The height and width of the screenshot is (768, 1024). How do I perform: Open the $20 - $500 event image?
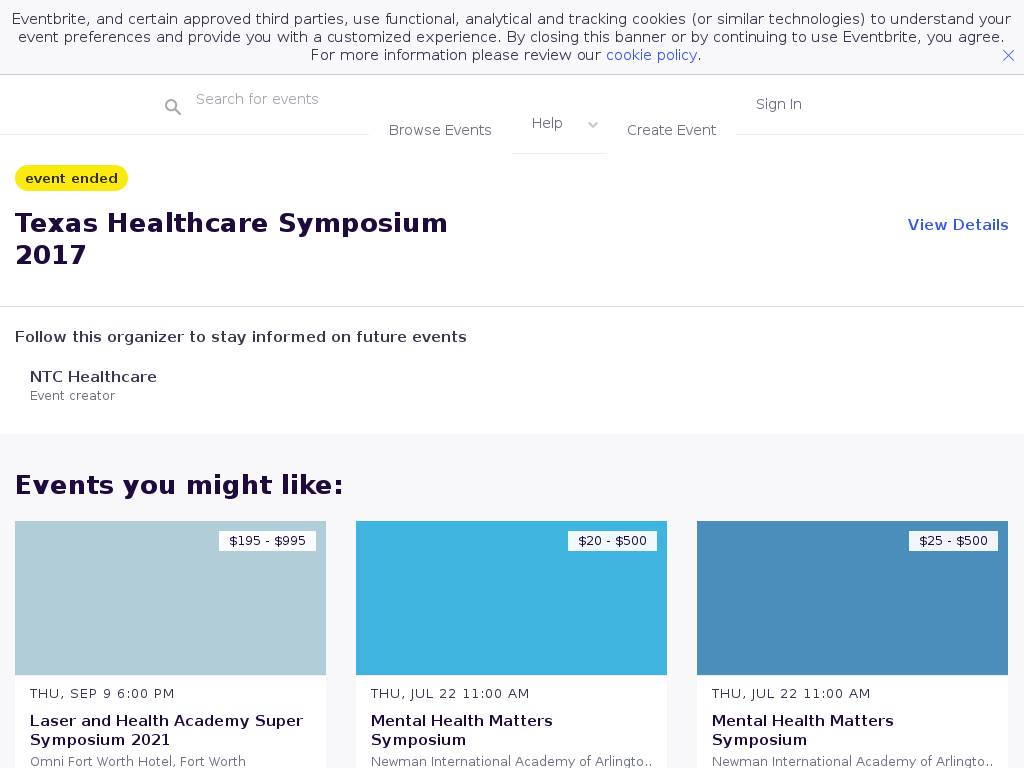pyautogui.click(x=511, y=608)
